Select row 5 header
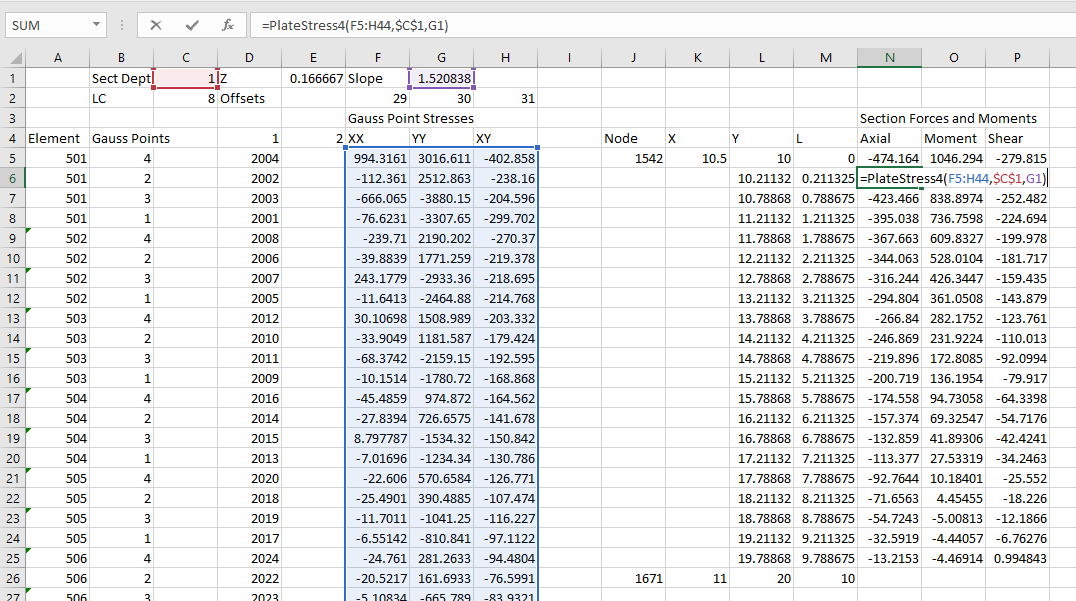The image size is (1076, 601). [x=12, y=158]
